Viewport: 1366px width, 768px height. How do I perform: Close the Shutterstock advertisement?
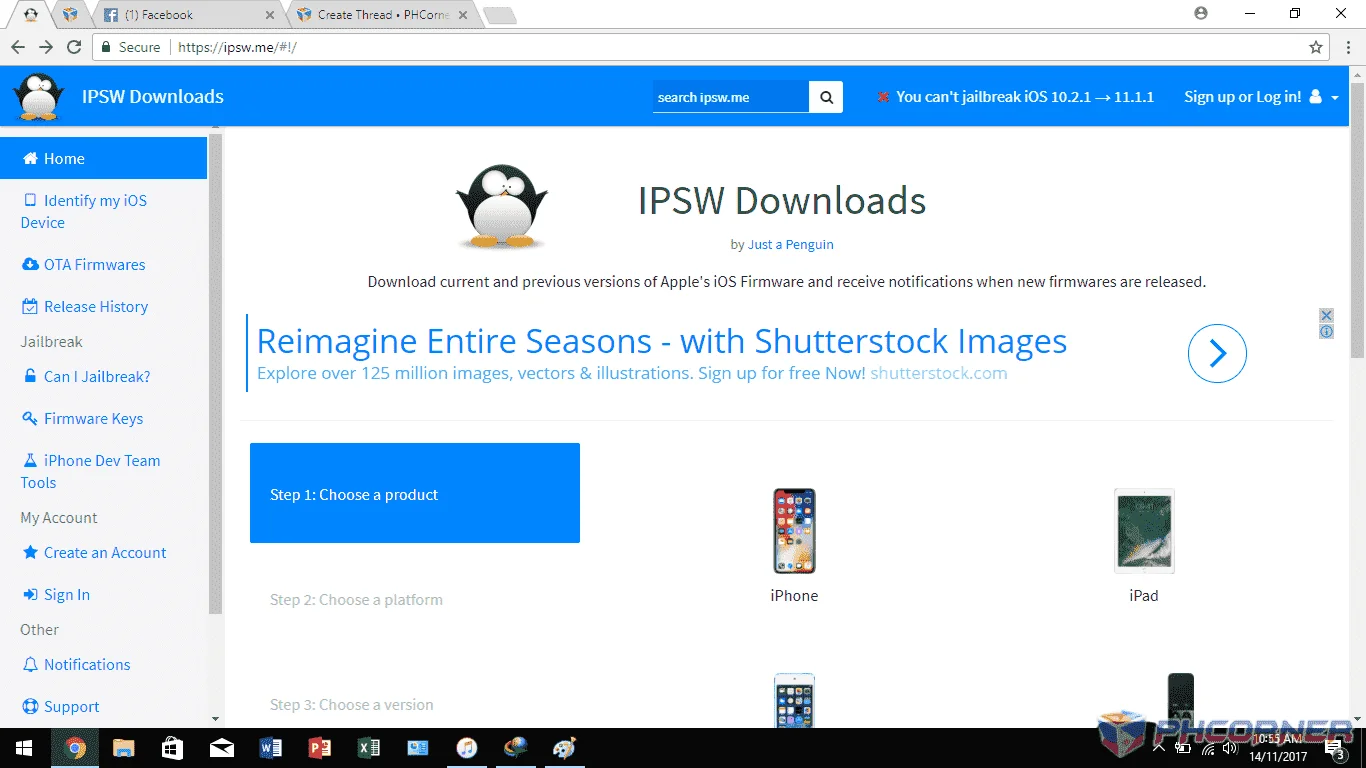click(x=1326, y=315)
